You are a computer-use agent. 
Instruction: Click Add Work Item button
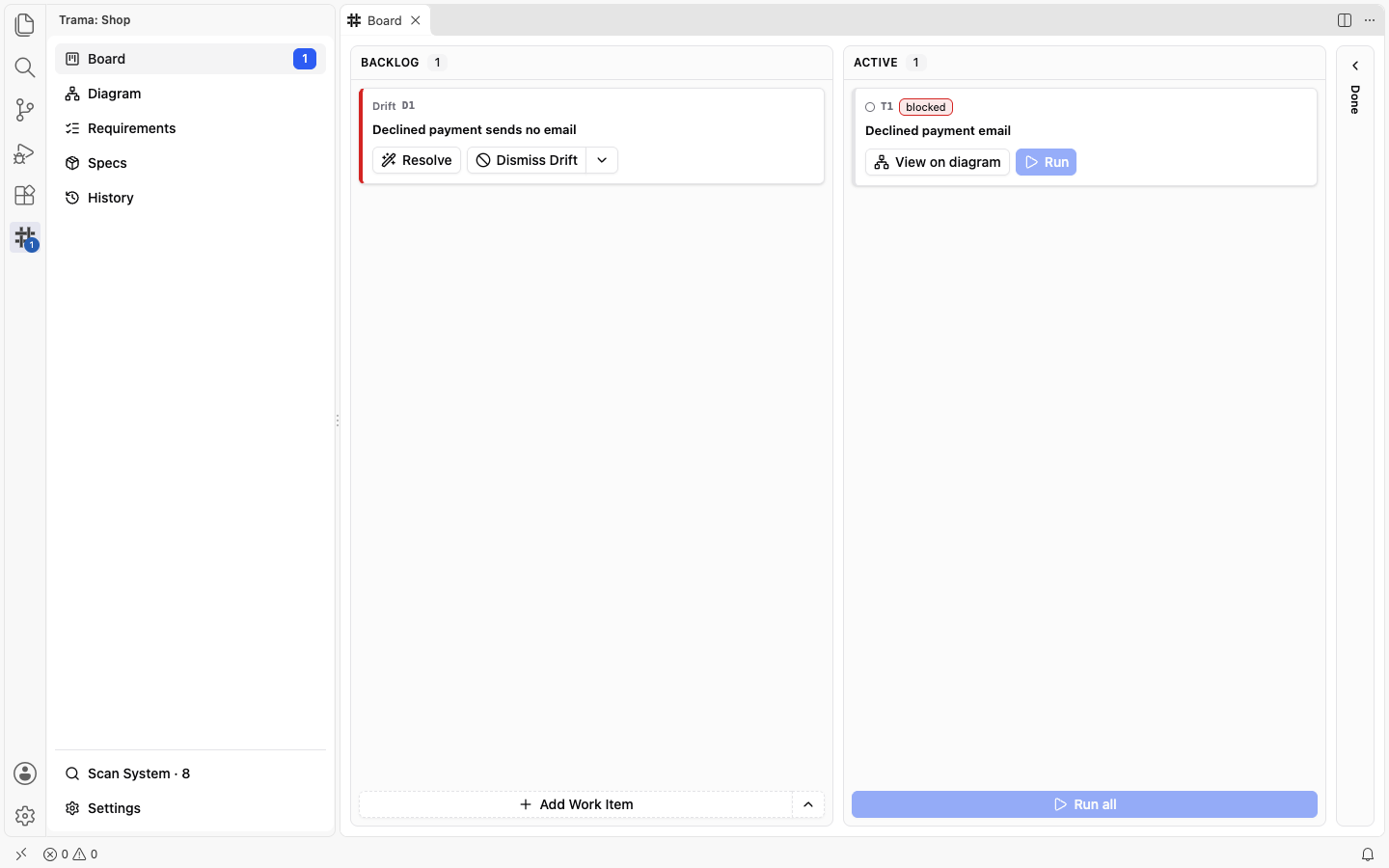[576, 804]
